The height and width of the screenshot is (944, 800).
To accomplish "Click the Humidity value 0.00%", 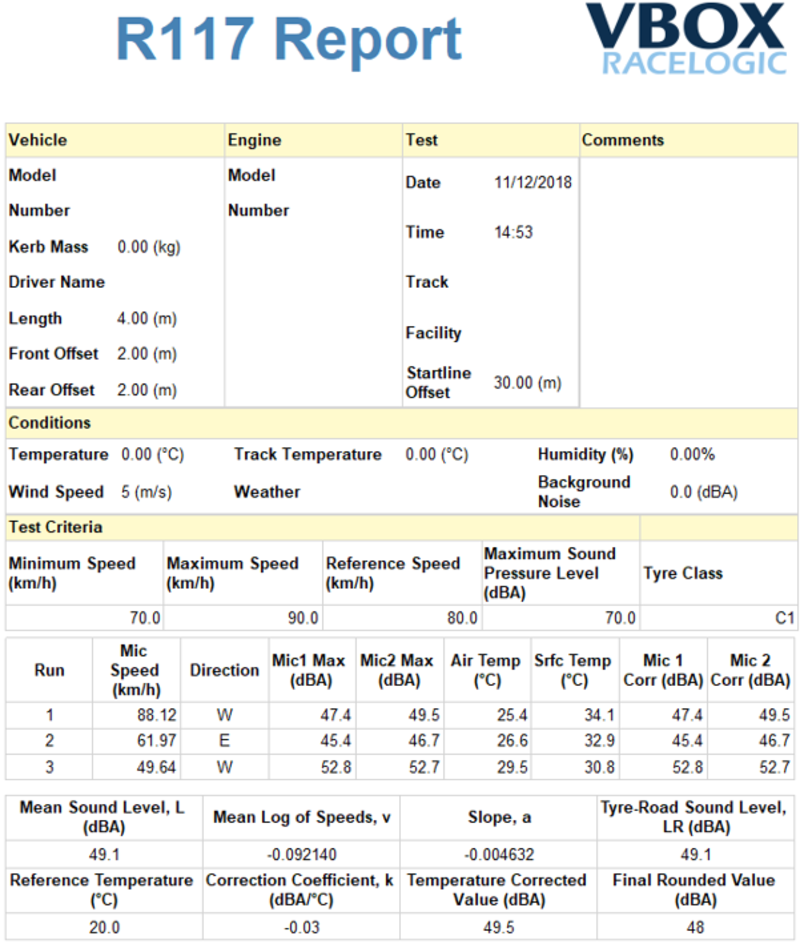I will tap(692, 455).
